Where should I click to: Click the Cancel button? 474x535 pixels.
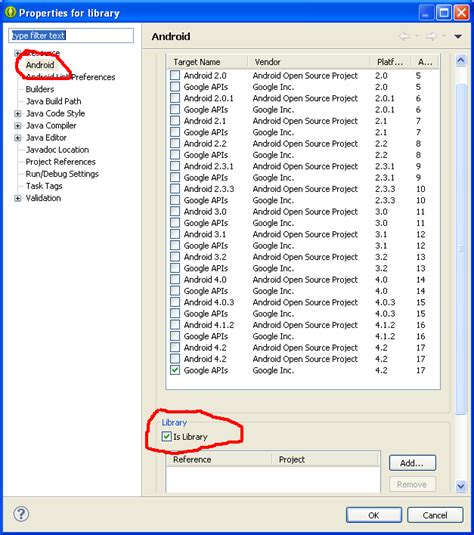click(x=435, y=515)
